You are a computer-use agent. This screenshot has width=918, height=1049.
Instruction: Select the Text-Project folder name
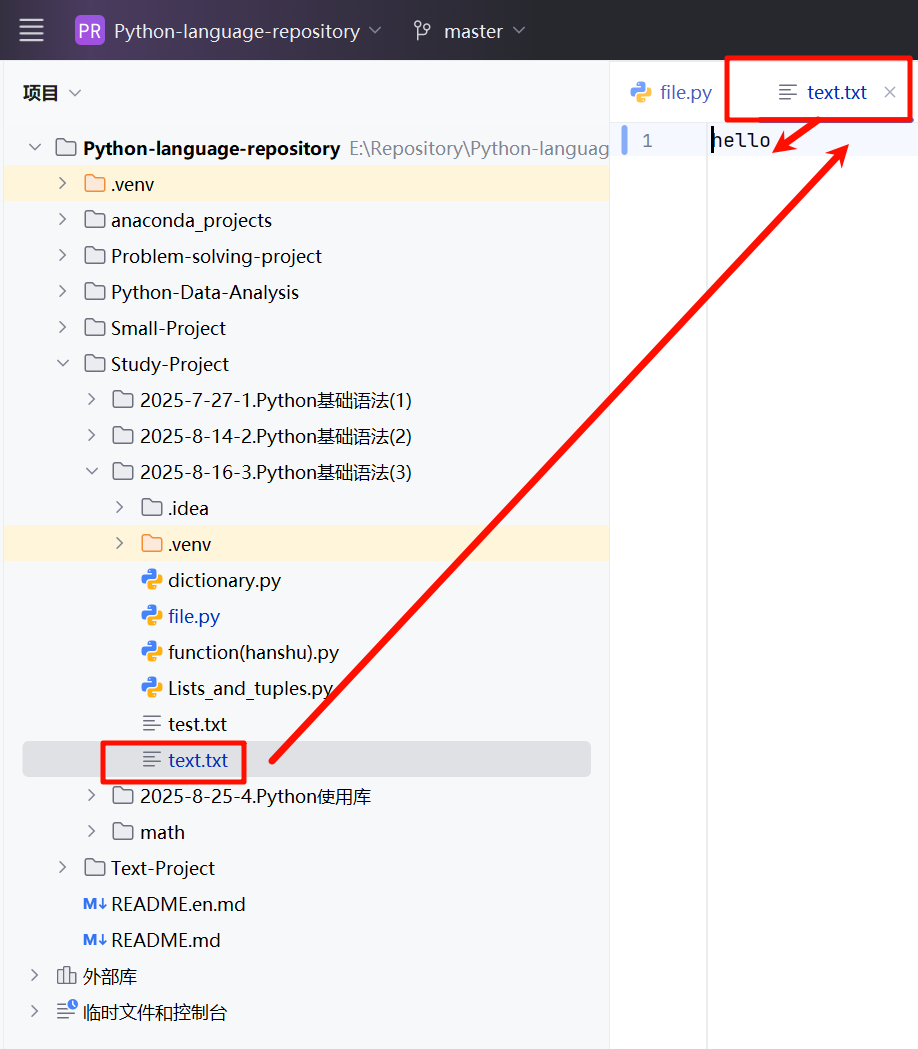tap(163, 868)
